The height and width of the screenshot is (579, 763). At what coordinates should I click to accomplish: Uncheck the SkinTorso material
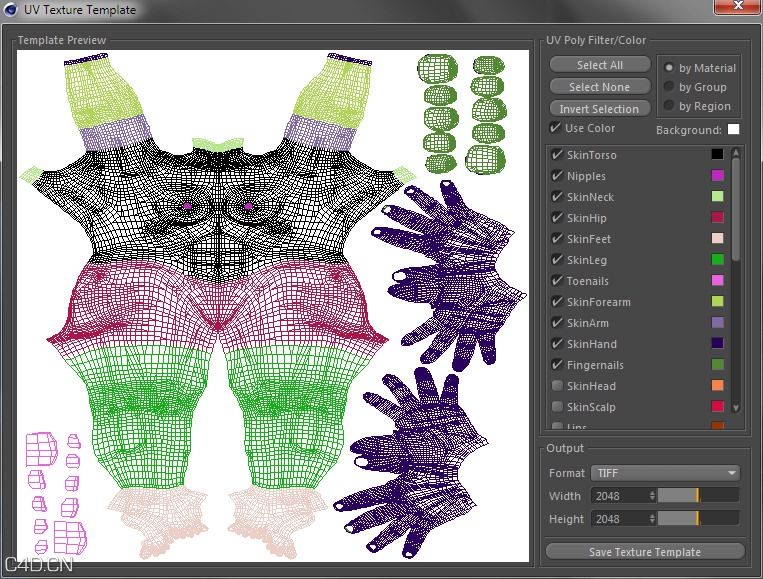(556, 155)
